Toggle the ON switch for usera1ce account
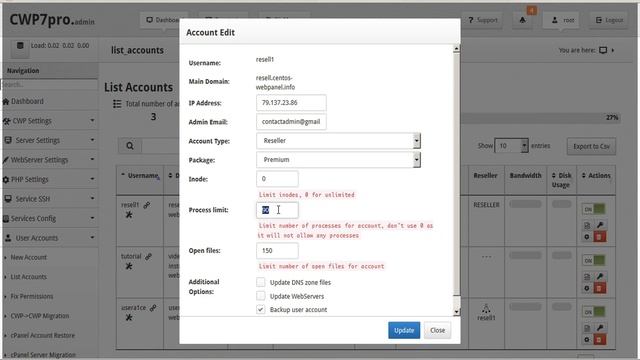 (593, 311)
